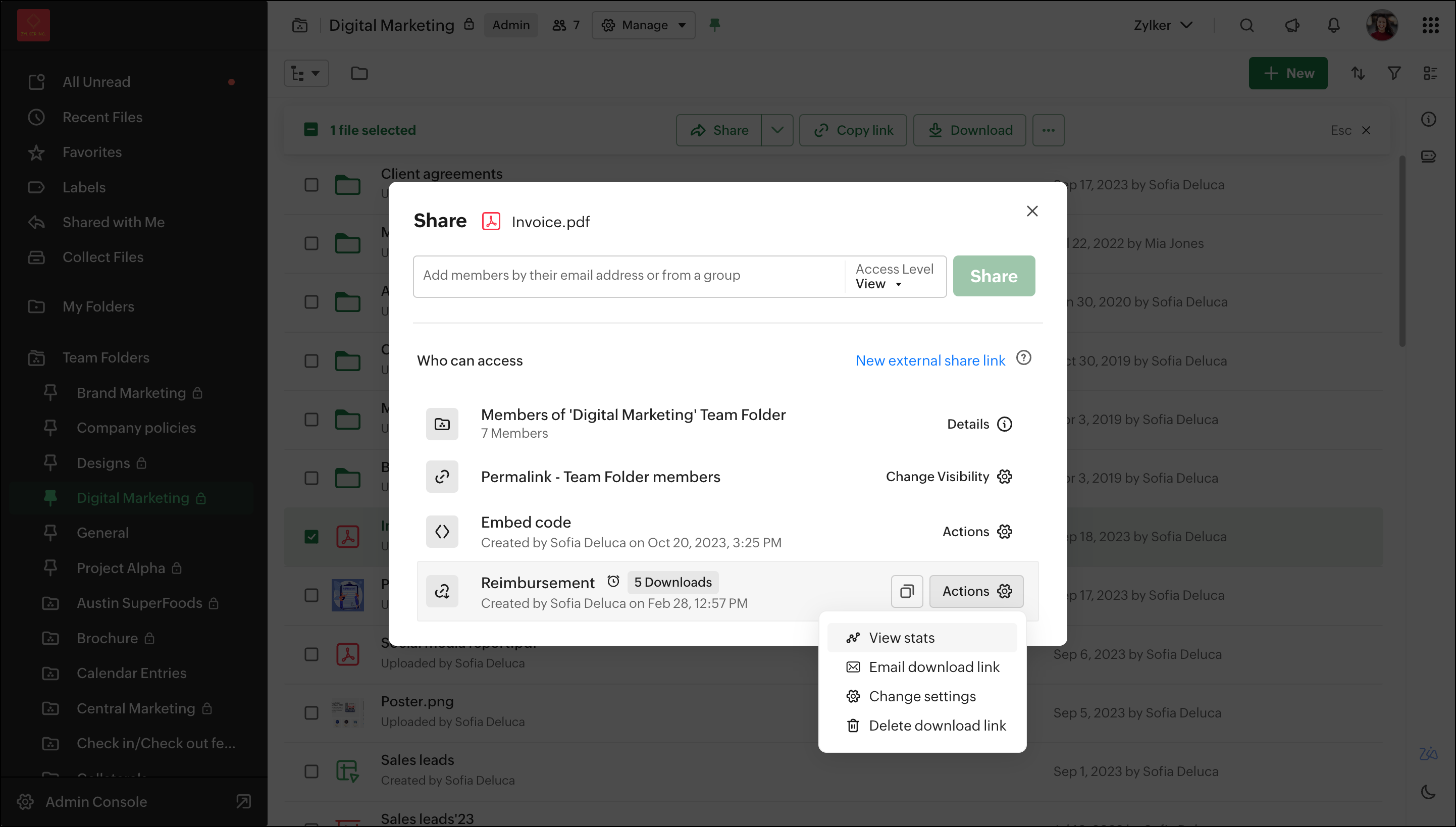Open the notifications bell
The width and height of the screenshot is (1456, 827).
pos(1333,26)
